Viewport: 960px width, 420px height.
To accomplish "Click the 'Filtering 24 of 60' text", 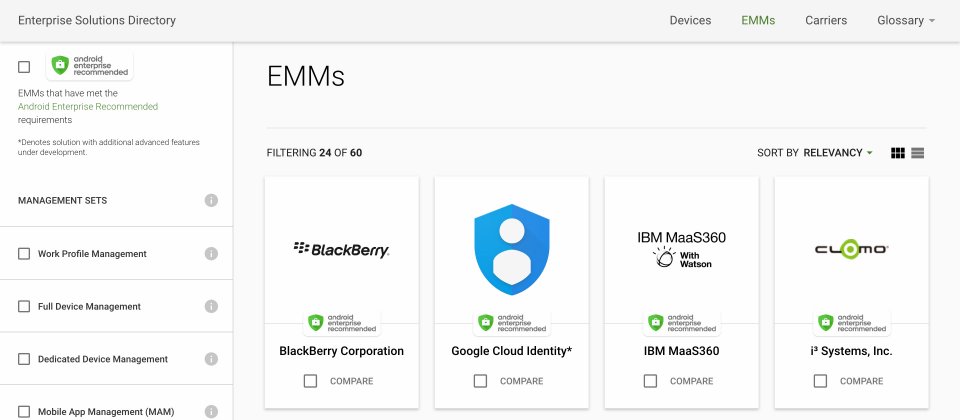I will pyautogui.click(x=314, y=153).
